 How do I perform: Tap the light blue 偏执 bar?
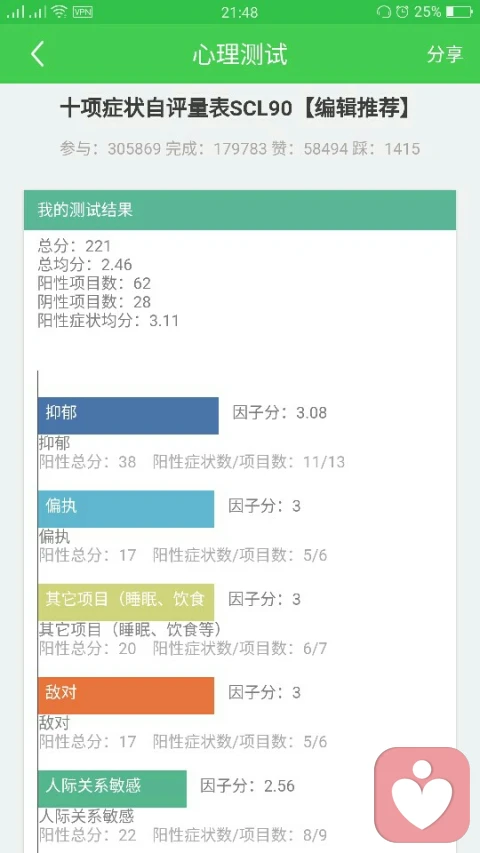click(126, 509)
